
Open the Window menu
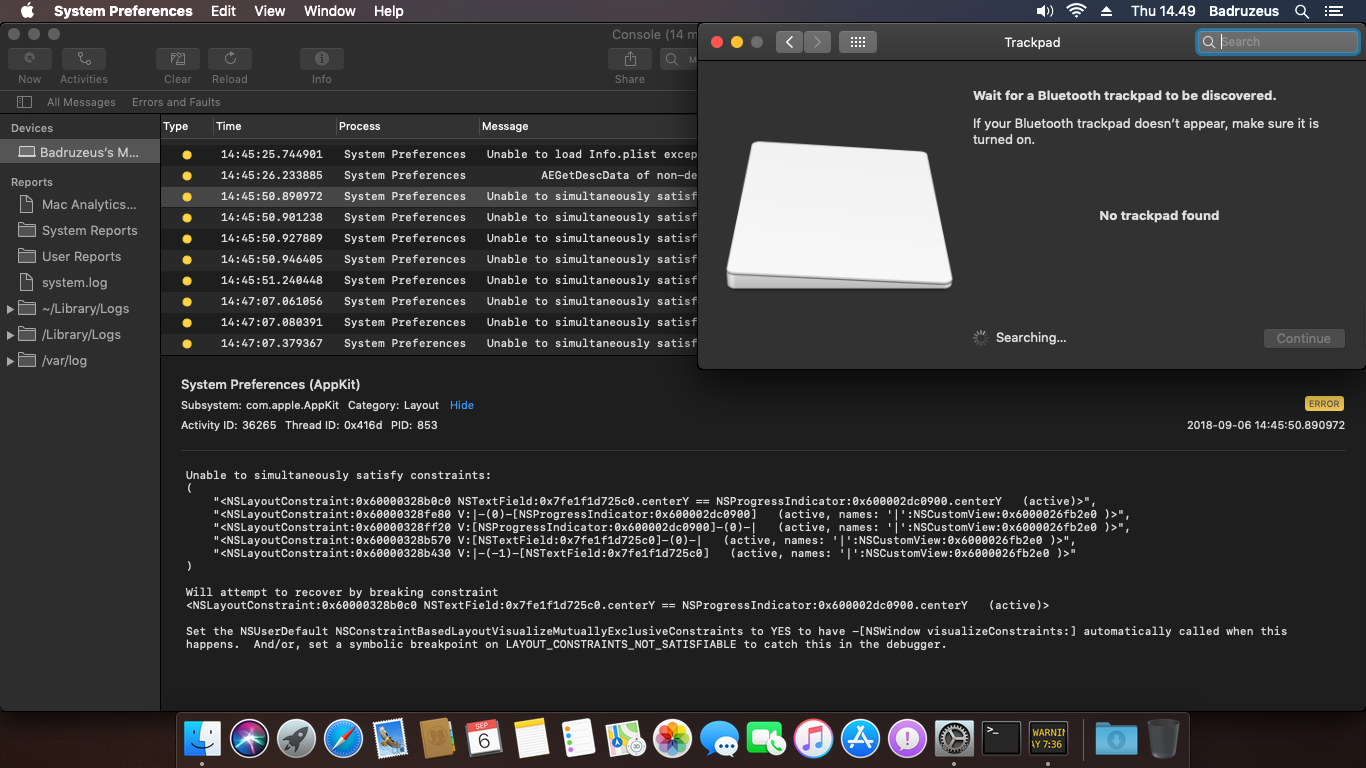coord(329,11)
